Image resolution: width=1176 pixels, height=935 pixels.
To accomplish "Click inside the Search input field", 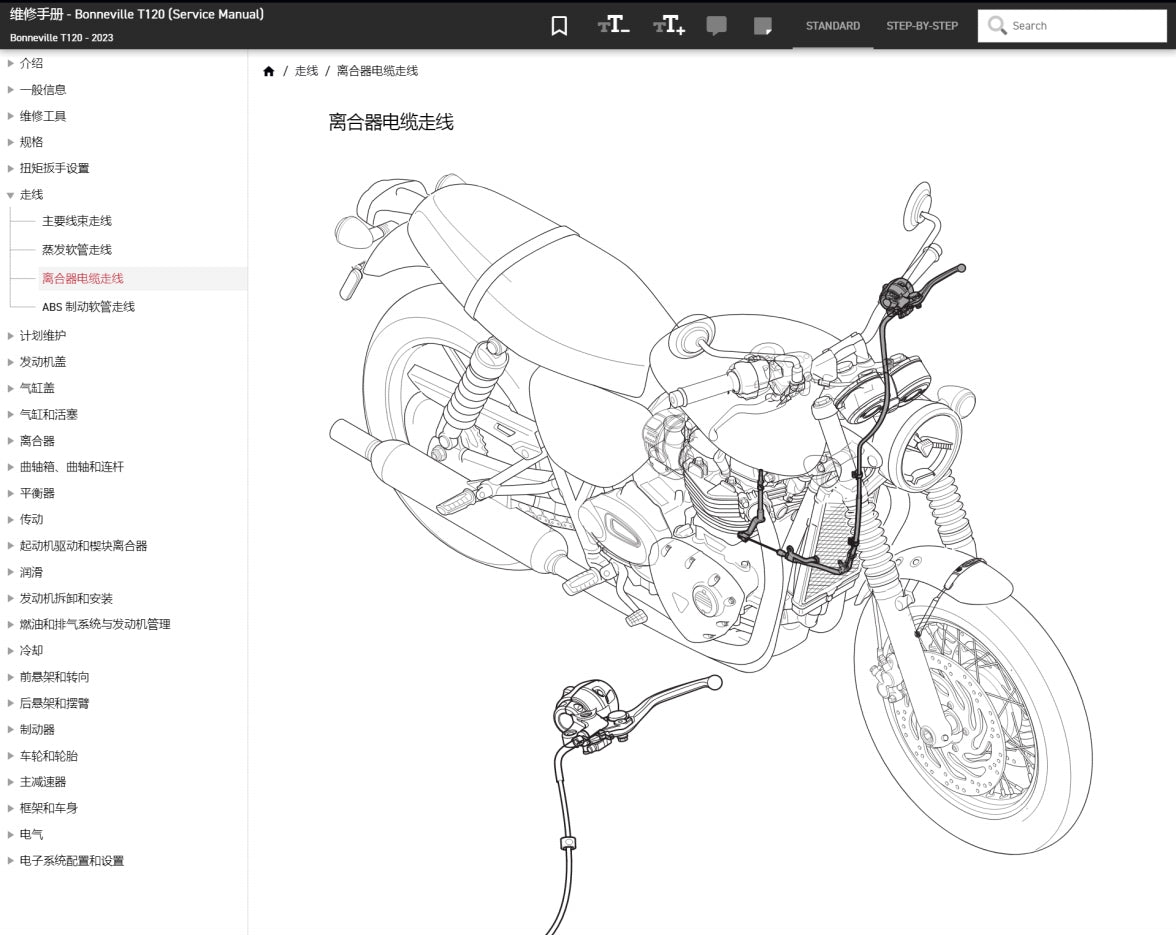I will point(1070,25).
